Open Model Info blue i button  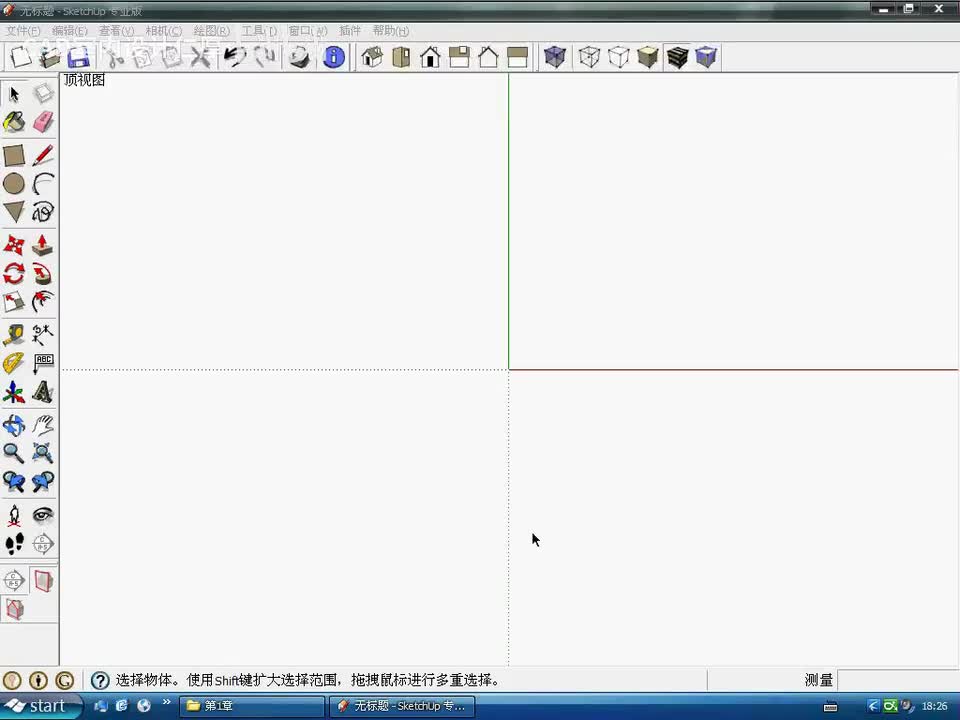[x=334, y=57]
